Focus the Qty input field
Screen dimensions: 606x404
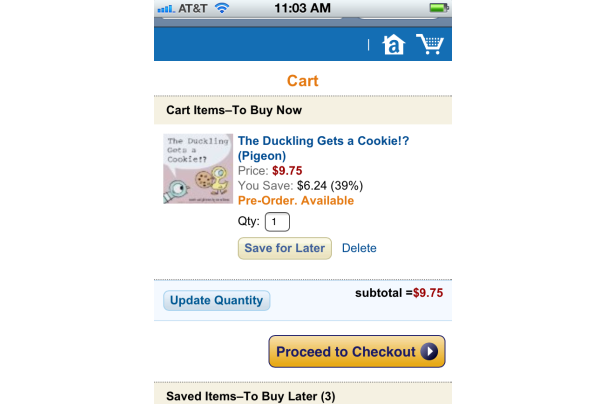277,222
